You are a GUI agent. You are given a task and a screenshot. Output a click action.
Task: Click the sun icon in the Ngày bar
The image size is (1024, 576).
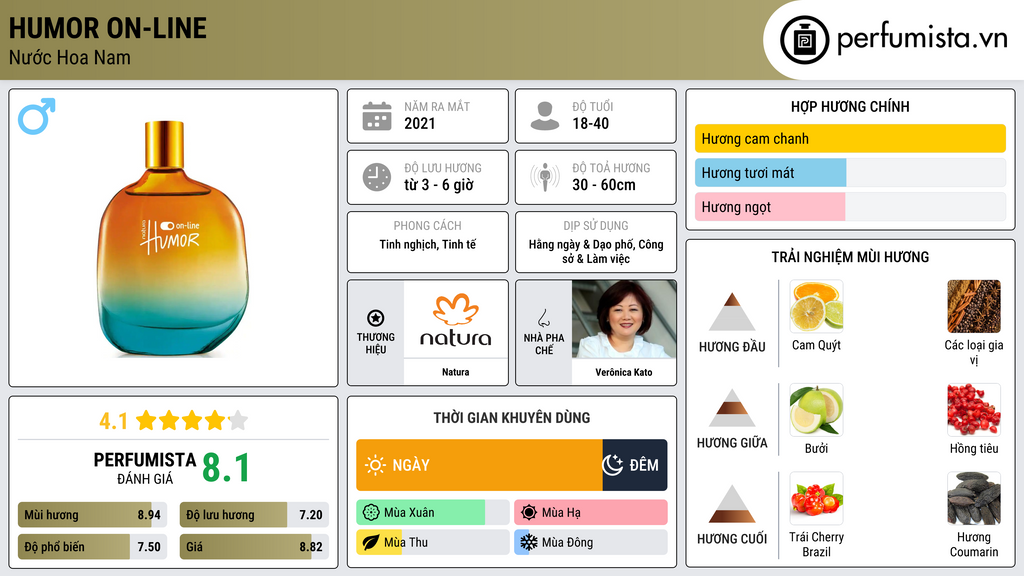click(375, 465)
